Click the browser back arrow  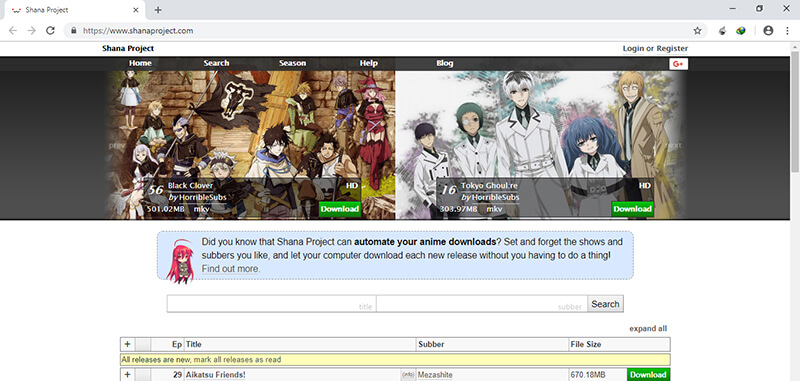[13, 31]
